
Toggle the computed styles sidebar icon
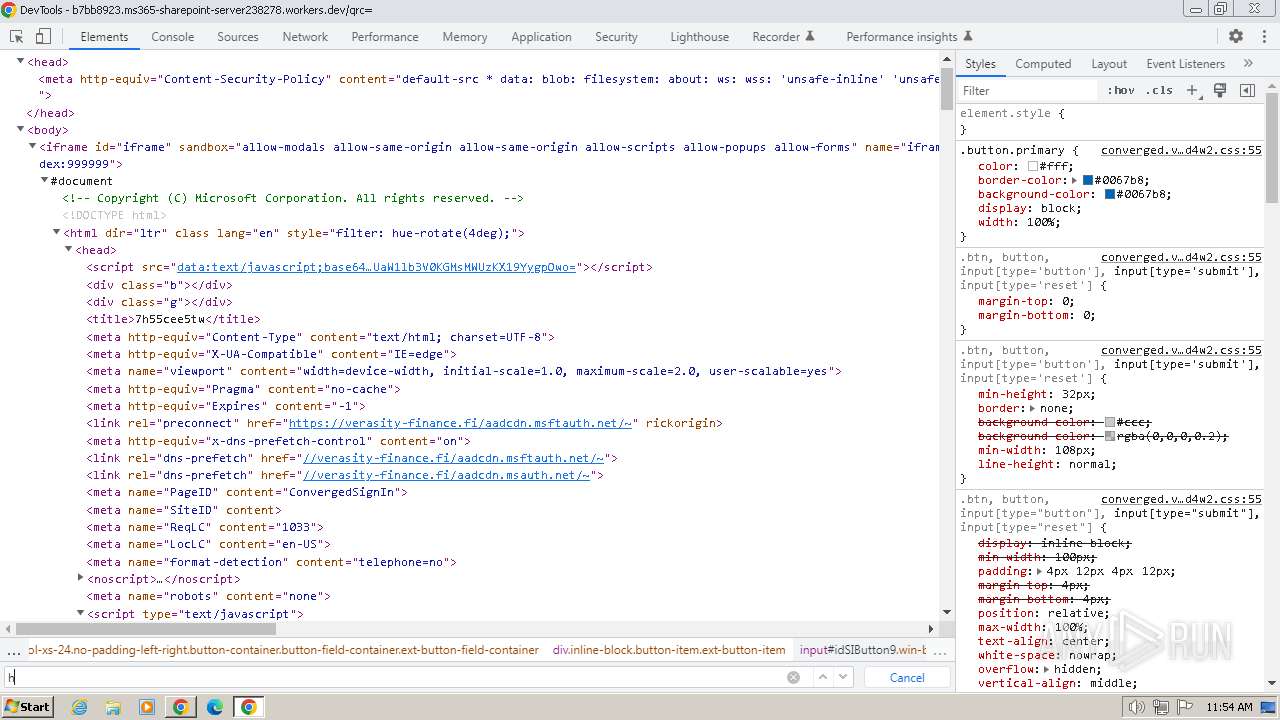(1247, 90)
